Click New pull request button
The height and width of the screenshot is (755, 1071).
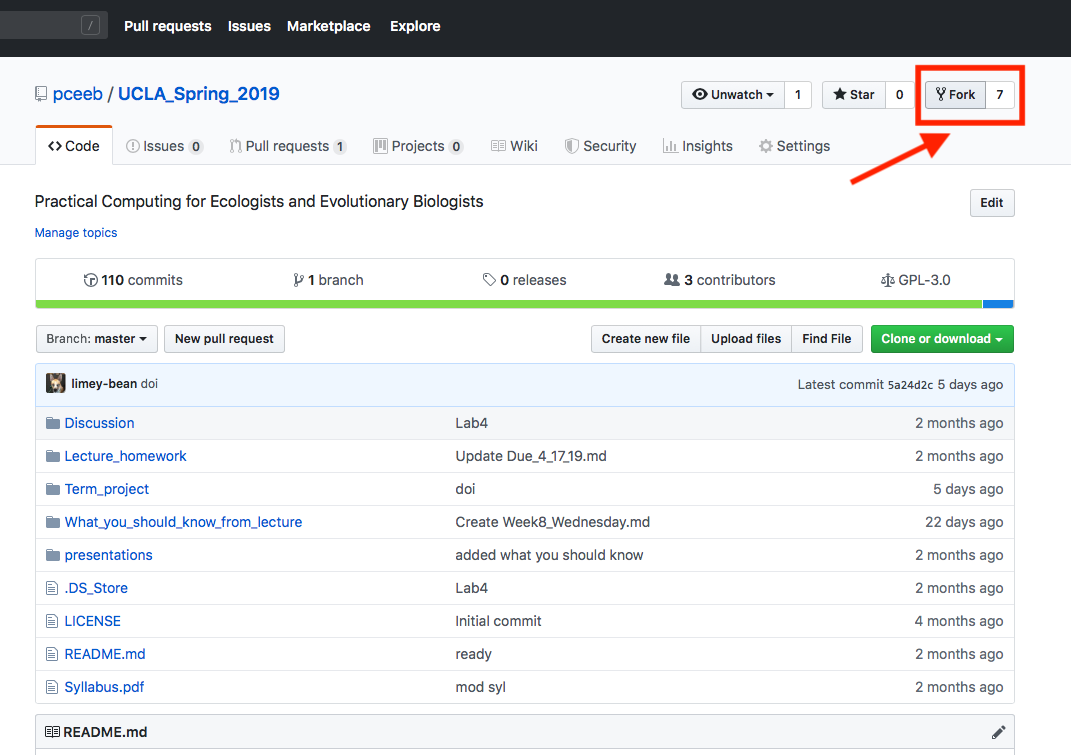tap(224, 339)
